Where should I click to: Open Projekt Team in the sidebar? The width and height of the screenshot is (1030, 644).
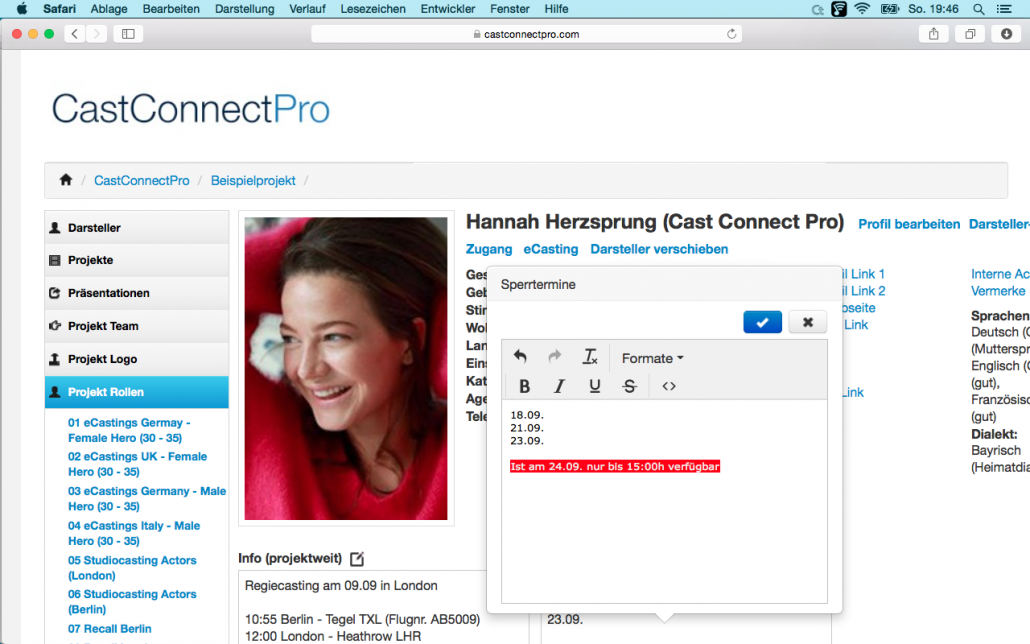pos(137,326)
